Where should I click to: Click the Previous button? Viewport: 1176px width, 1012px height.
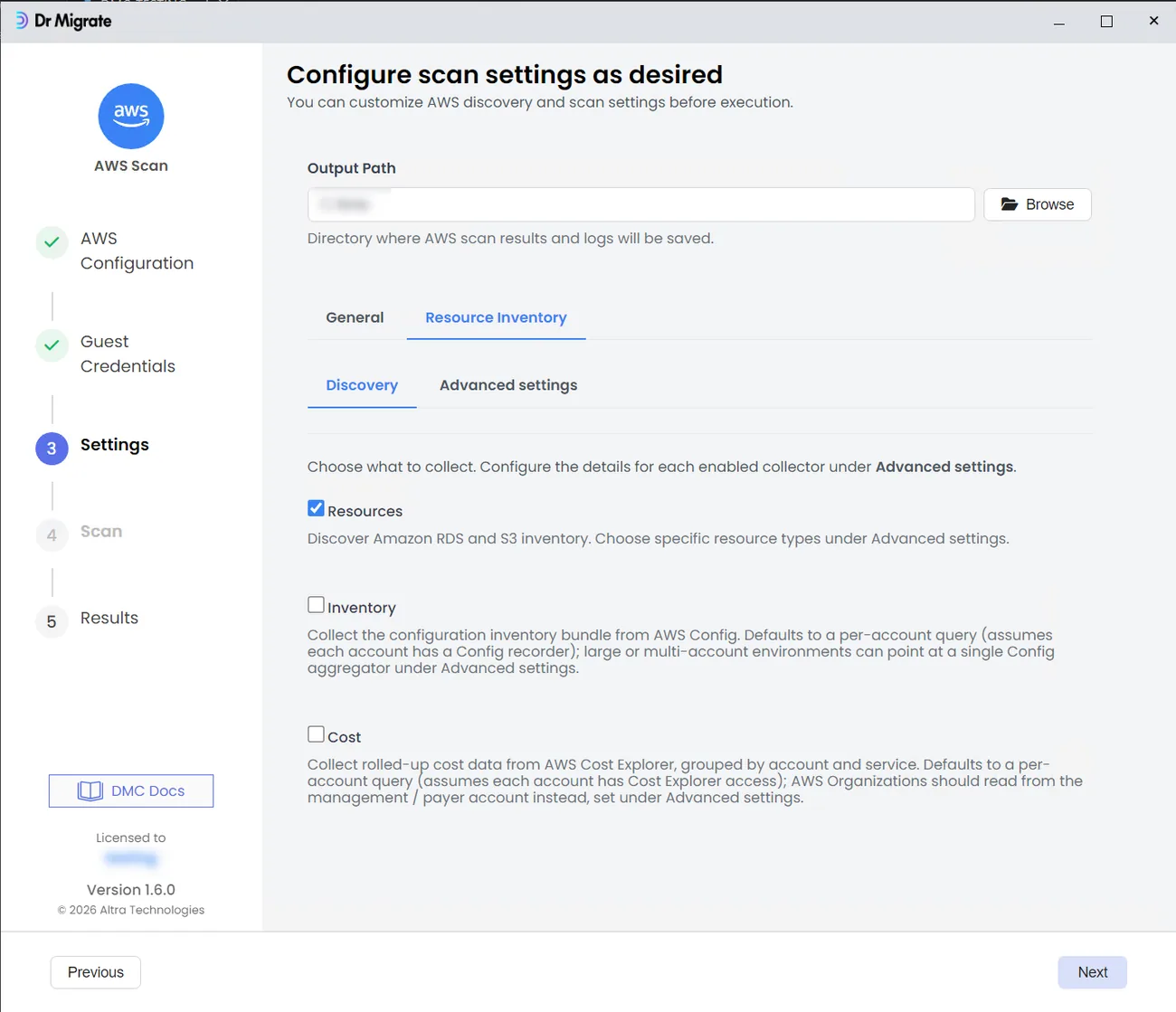tap(96, 972)
